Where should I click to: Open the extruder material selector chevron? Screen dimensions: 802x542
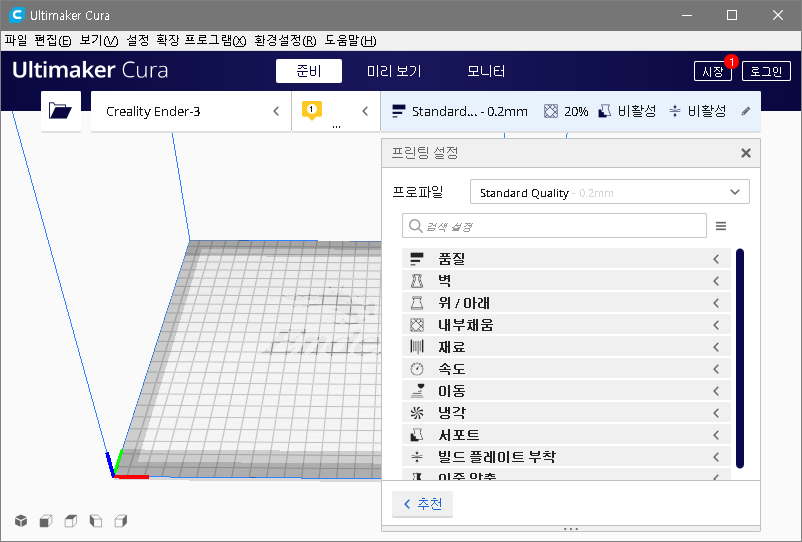click(365, 111)
